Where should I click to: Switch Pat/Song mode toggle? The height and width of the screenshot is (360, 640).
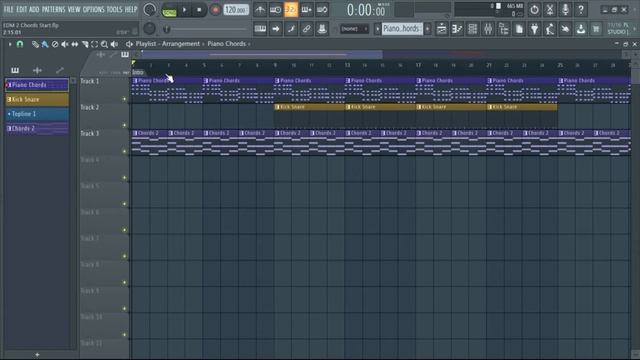point(169,10)
